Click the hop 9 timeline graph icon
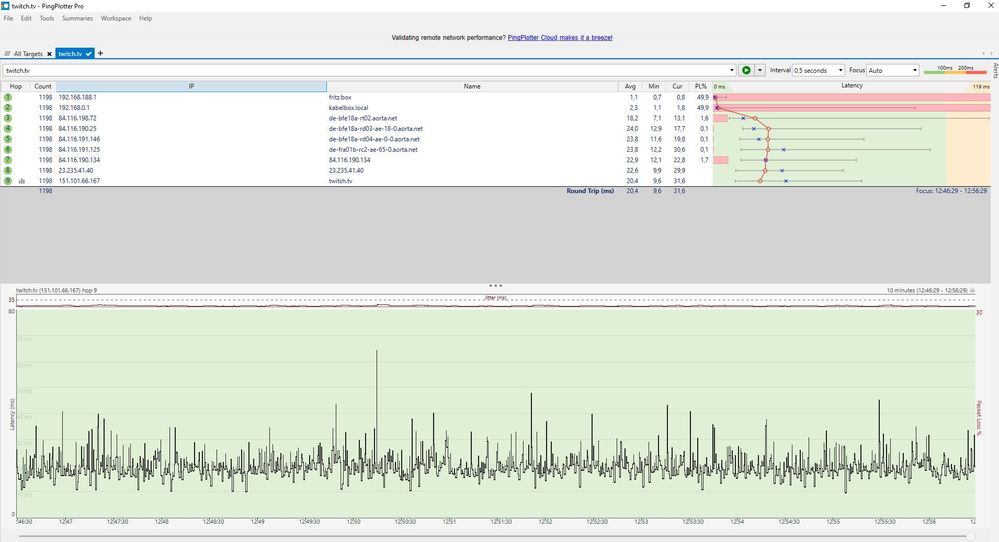 [x=22, y=181]
